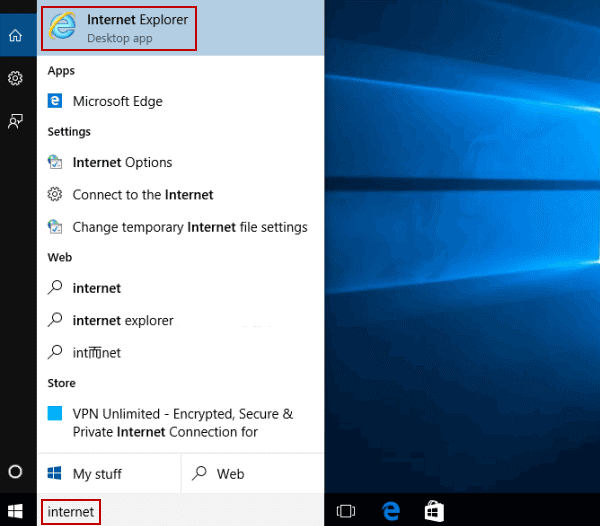The width and height of the screenshot is (600, 526).
Task: Click the Microsoft Edge app icon in results
Action: (55, 101)
